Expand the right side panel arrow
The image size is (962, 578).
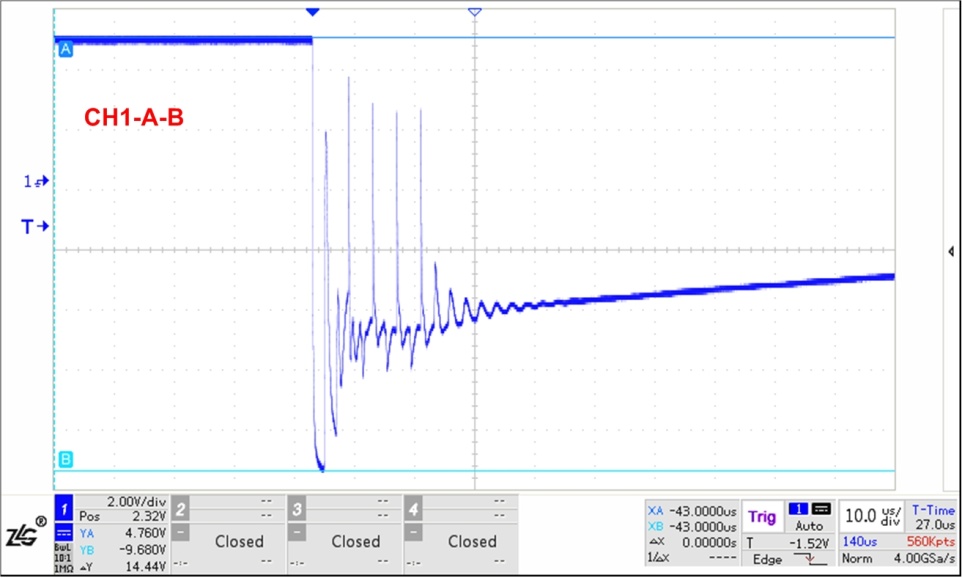[x=950, y=252]
